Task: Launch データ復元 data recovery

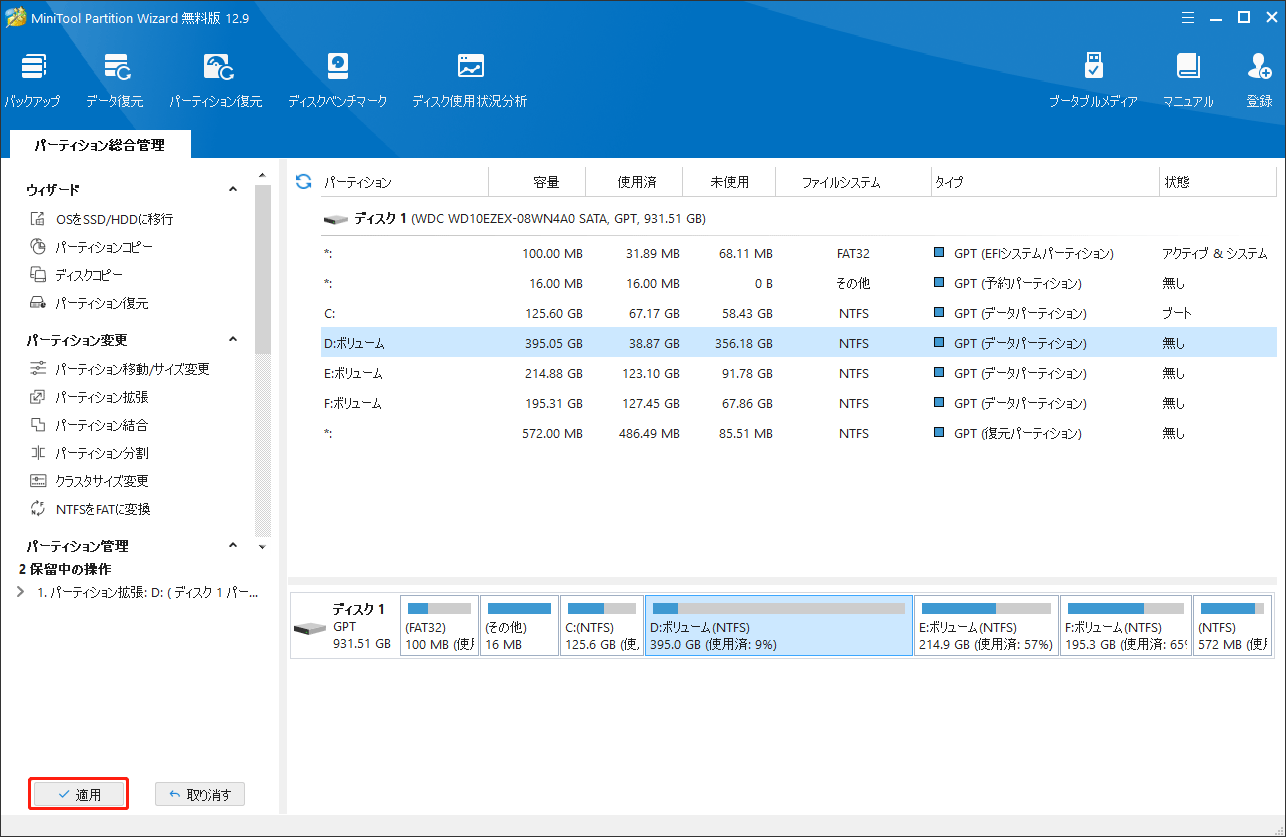Action: (114, 80)
